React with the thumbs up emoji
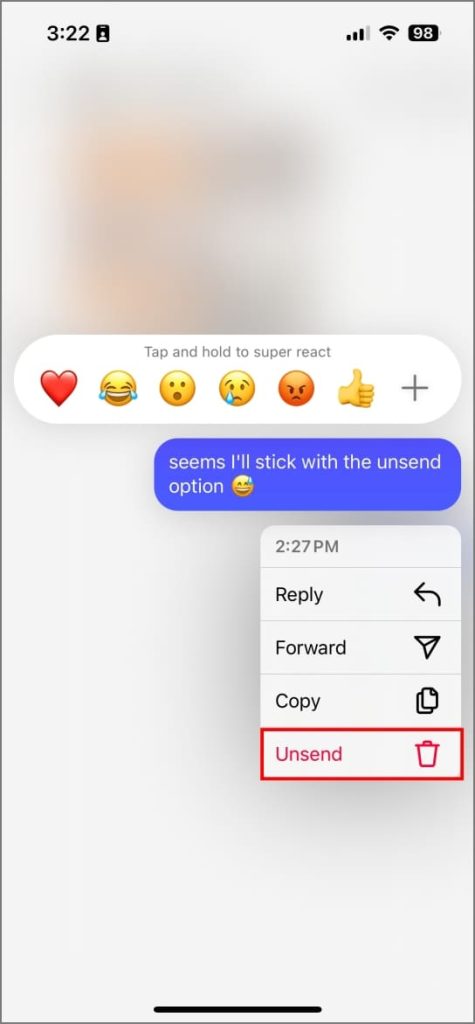Viewport: 475px width, 1024px height. [x=355, y=389]
